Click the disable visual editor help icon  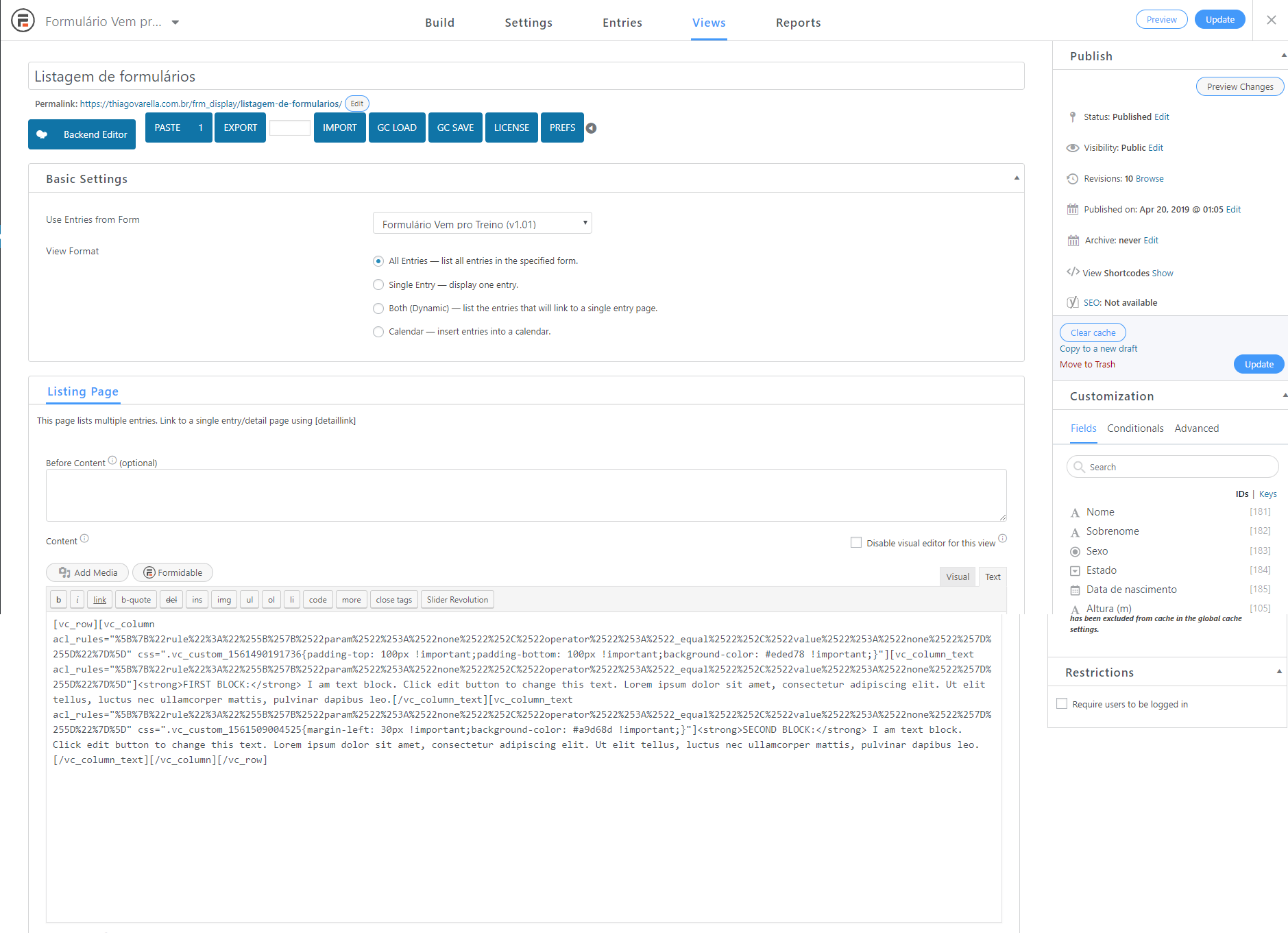pyautogui.click(x=1002, y=539)
